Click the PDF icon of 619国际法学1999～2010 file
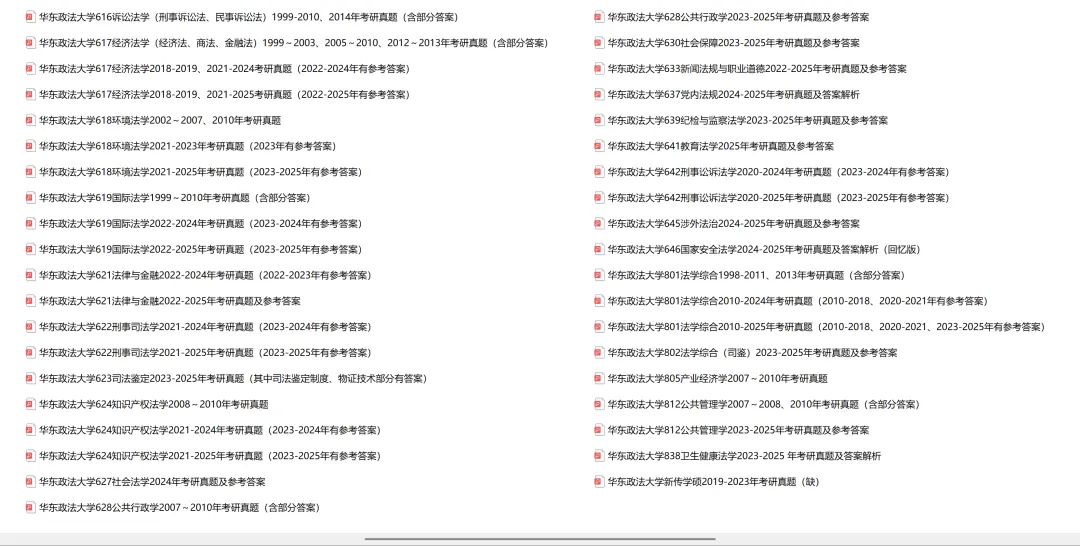The width and height of the screenshot is (1080, 546). 30,198
